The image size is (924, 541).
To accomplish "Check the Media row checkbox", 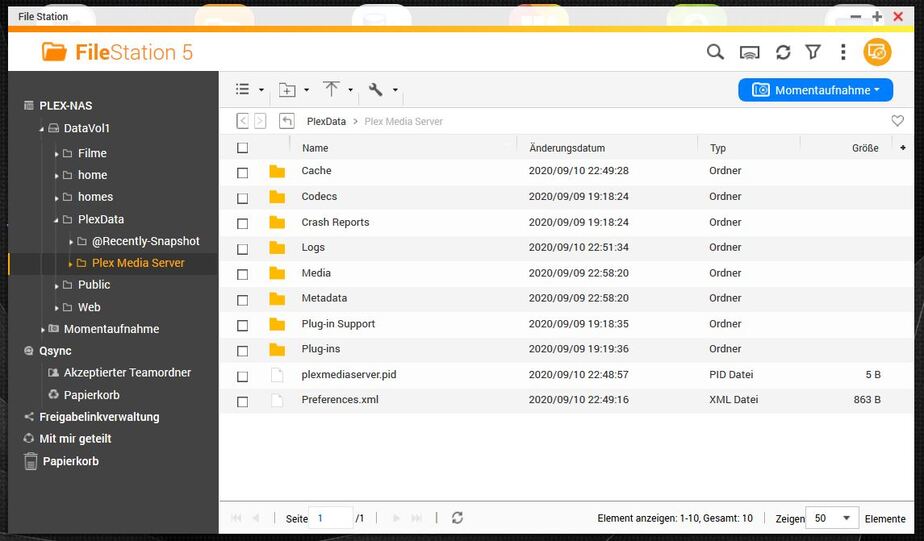I will (x=242, y=274).
